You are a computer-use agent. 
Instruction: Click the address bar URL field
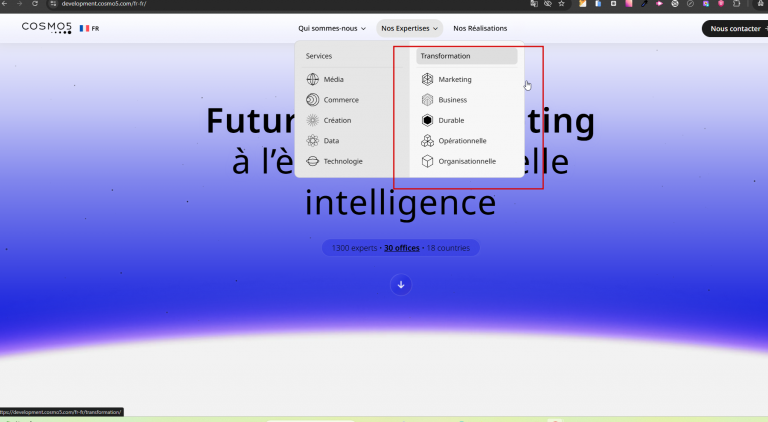pyautogui.click(x=289, y=3)
